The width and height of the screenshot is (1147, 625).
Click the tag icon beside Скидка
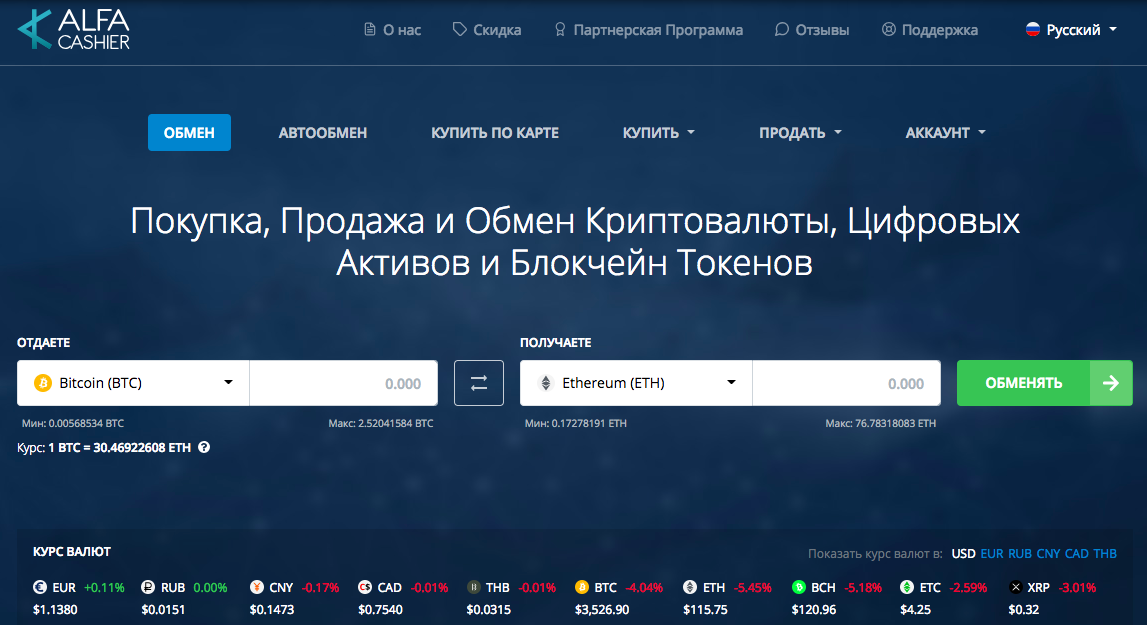(x=459, y=29)
